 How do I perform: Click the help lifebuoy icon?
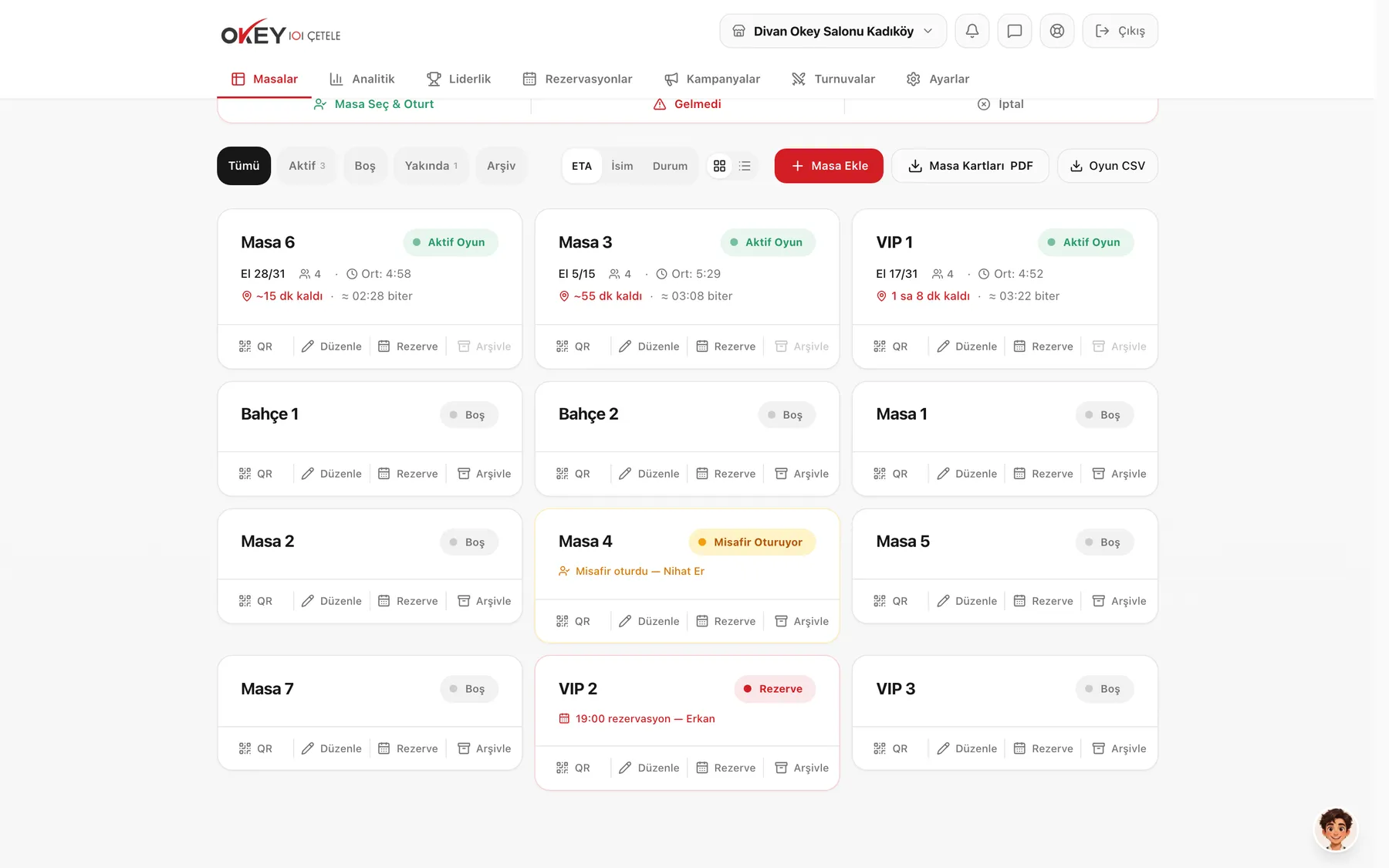click(1057, 31)
